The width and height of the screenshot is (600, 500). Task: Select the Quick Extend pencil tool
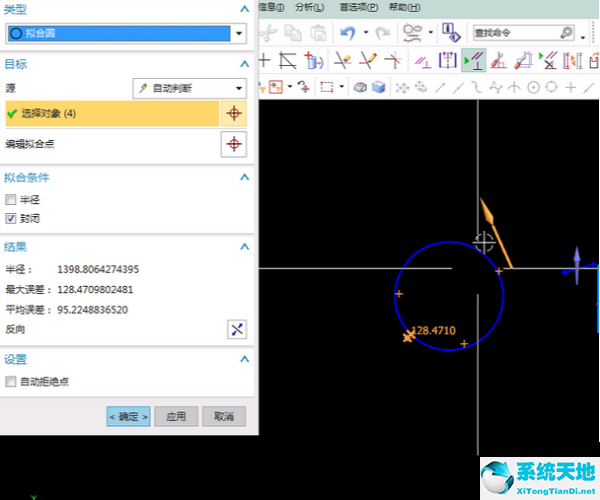point(368,60)
